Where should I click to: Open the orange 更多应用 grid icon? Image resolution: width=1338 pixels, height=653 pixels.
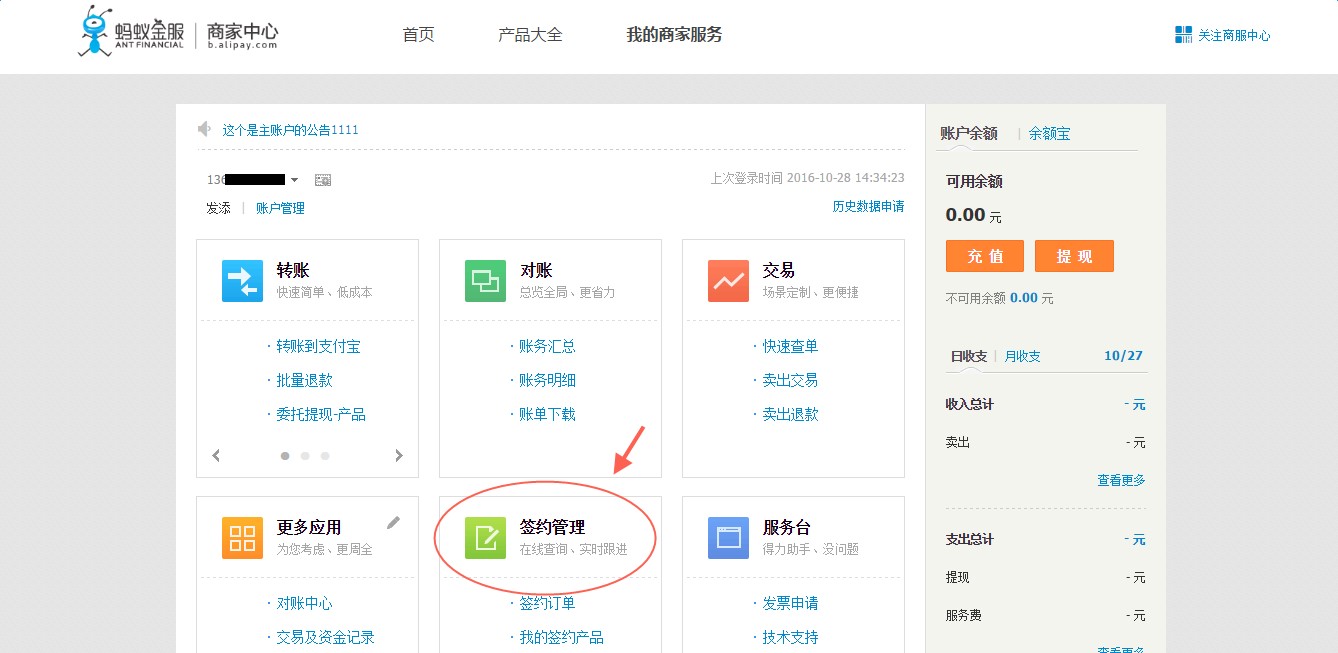point(242,538)
